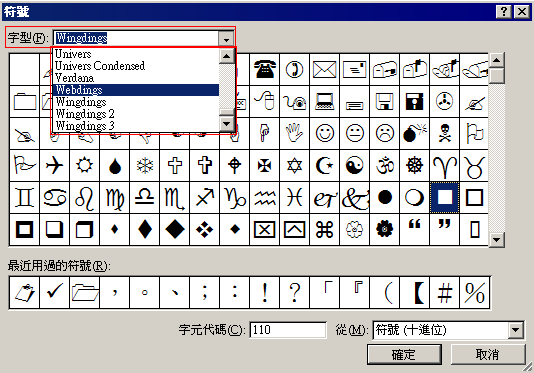Select the floppy disk outline symbol
The height and width of the screenshot is (373, 534).
[384, 102]
